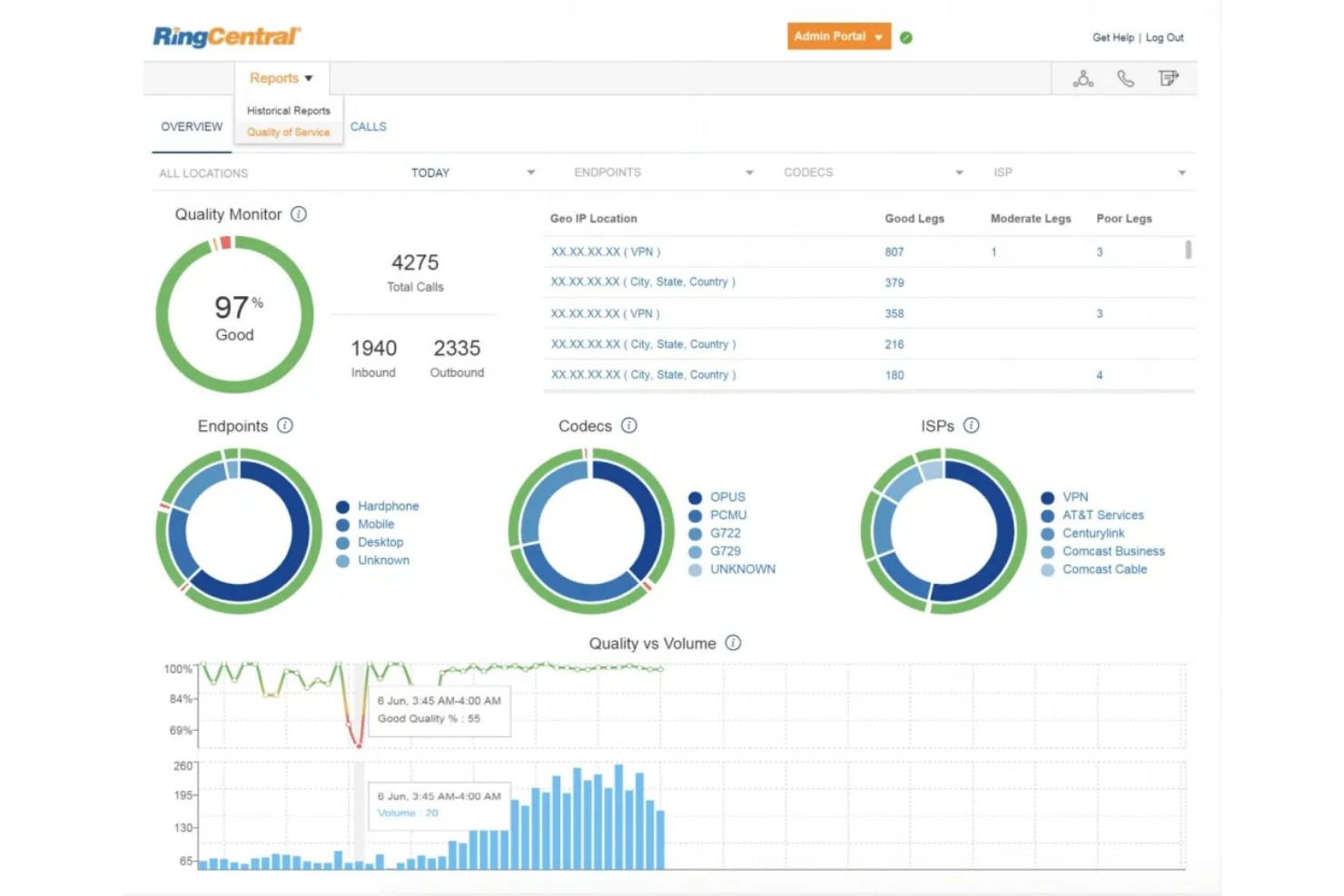1344x896 pixels.
Task: Open the report export icon in the toolbar
Action: click(1169, 79)
